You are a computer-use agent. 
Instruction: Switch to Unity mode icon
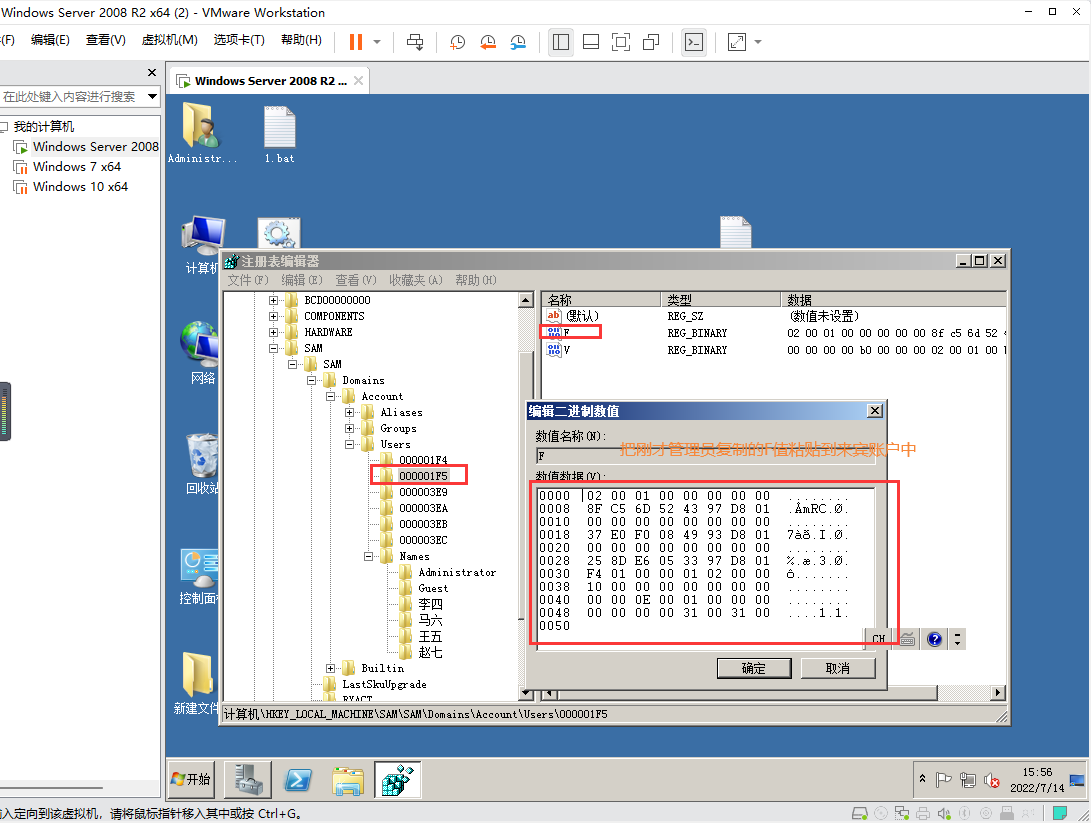pyautogui.click(x=651, y=42)
